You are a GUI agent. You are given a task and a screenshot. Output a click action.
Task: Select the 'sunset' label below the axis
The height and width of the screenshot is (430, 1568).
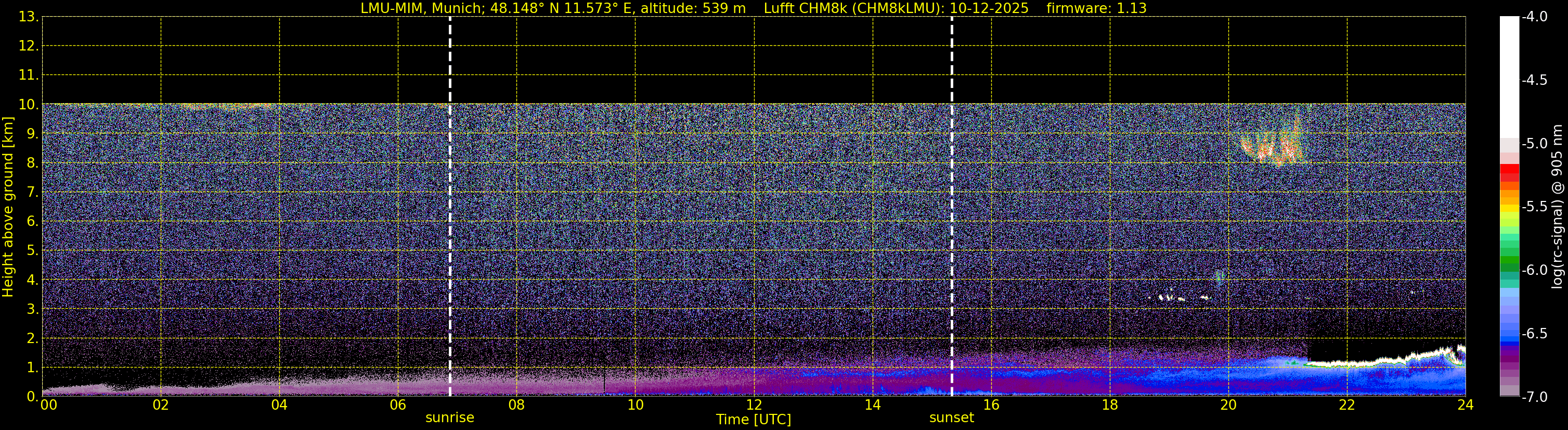(951, 418)
